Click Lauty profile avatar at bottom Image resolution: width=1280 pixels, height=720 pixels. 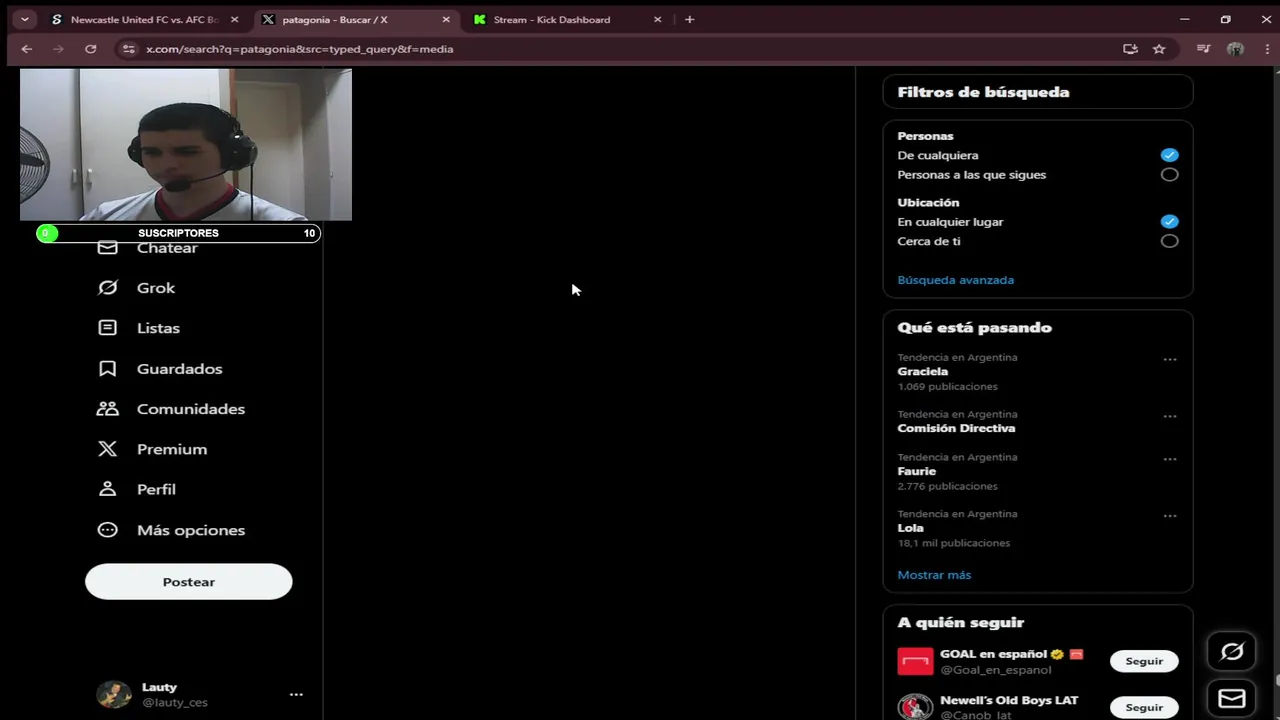[x=114, y=694]
